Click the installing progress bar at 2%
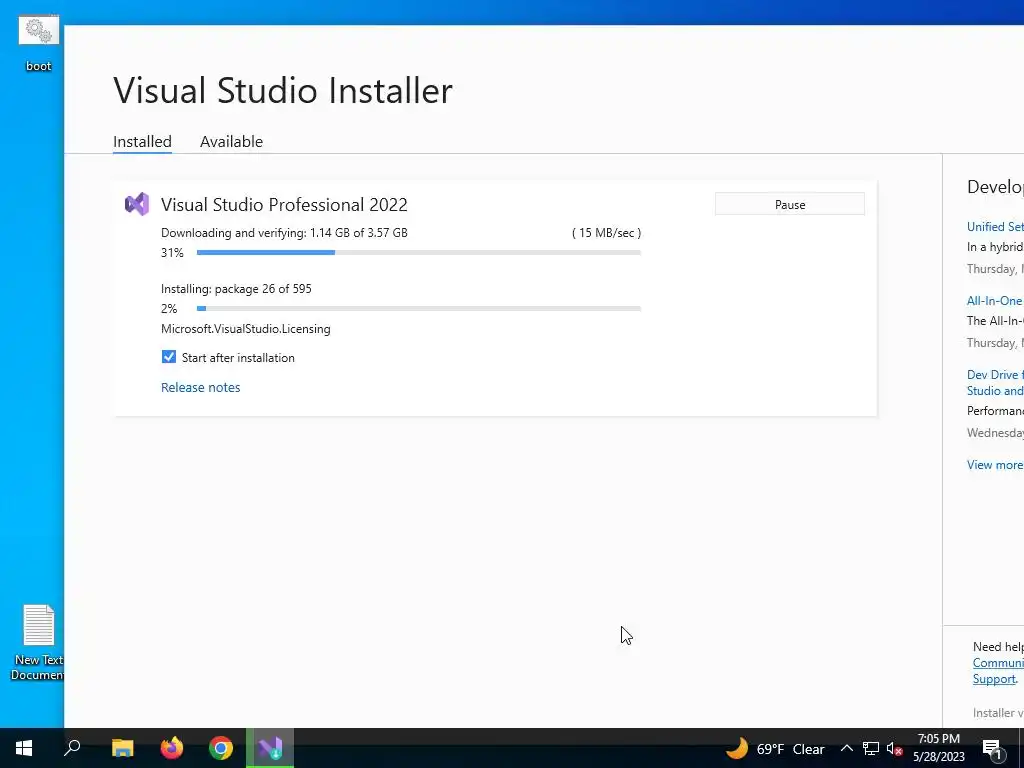Viewport: 1024px width, 768px height. 419,308
